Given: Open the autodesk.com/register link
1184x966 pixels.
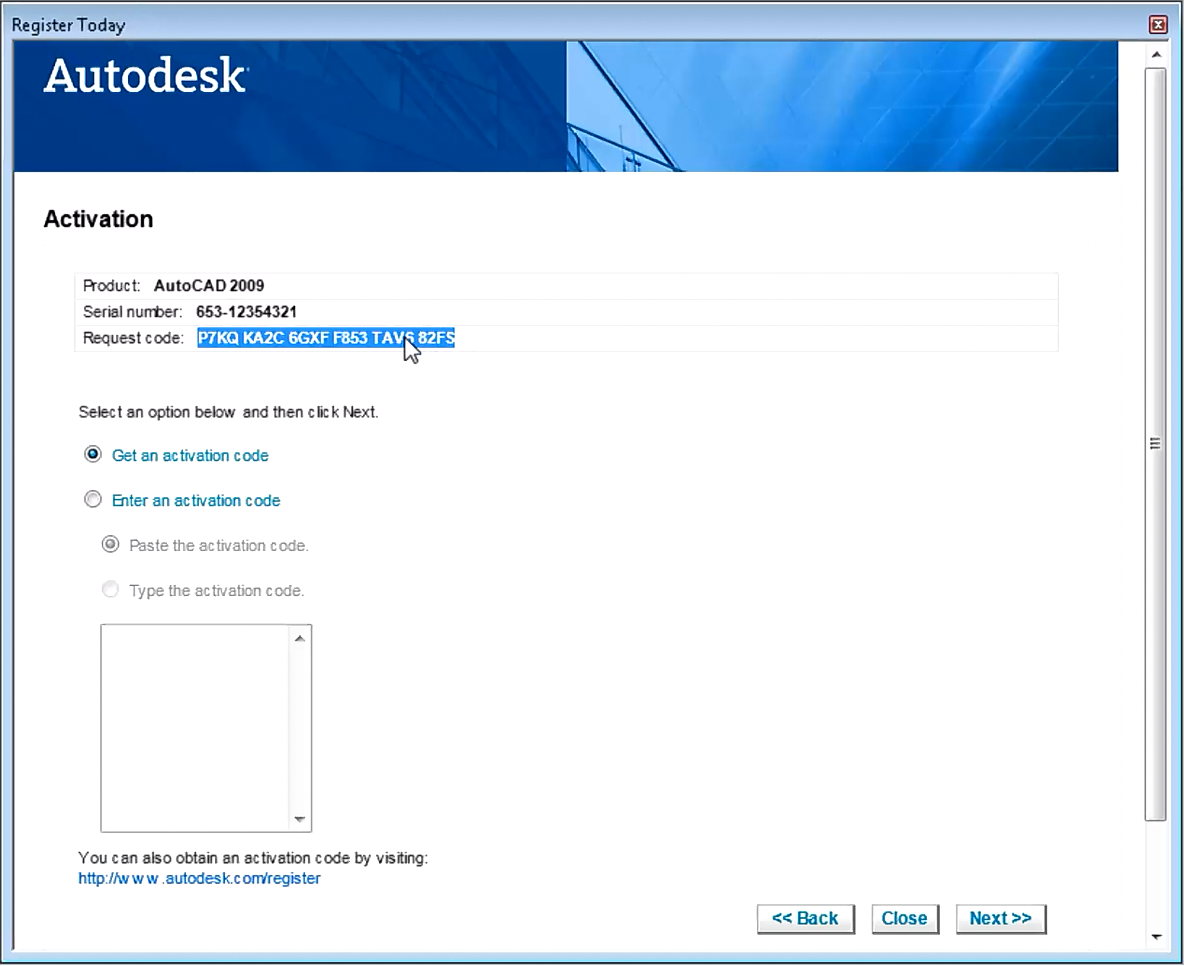Looking at the screenshot, I should coord(199,878).
